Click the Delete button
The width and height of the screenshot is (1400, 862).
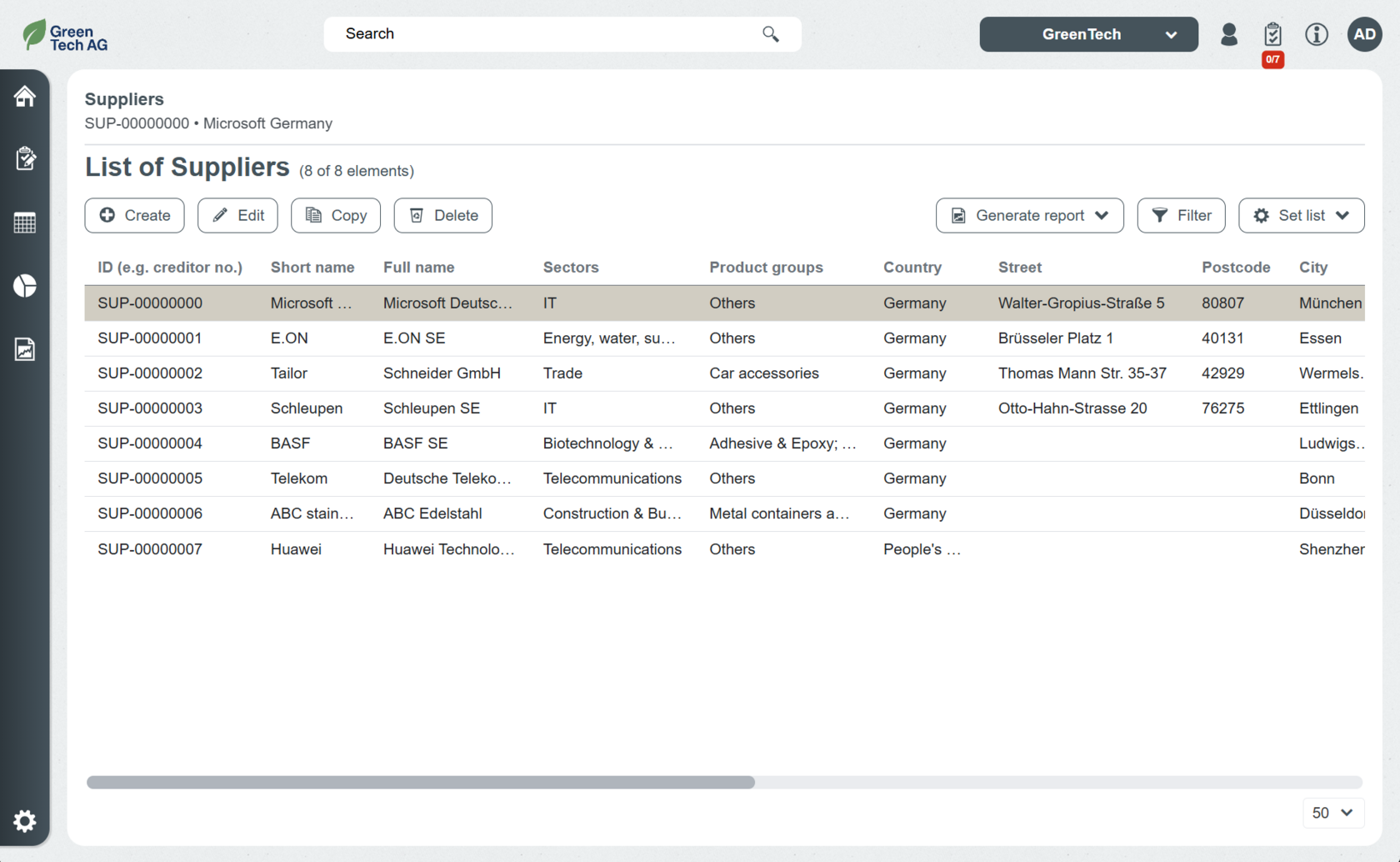442,215
